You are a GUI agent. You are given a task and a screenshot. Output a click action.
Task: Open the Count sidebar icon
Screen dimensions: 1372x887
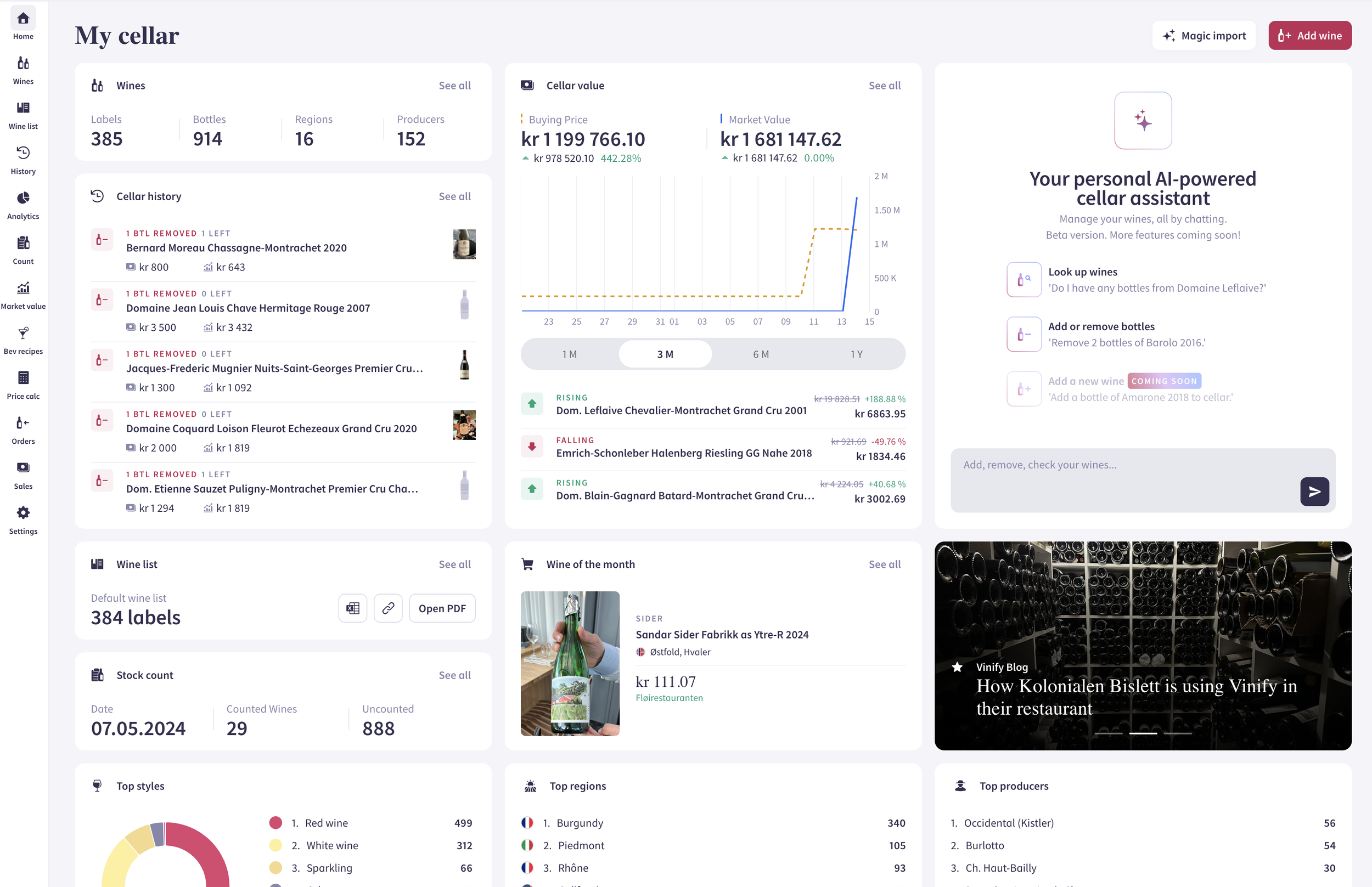pos(23,244)
